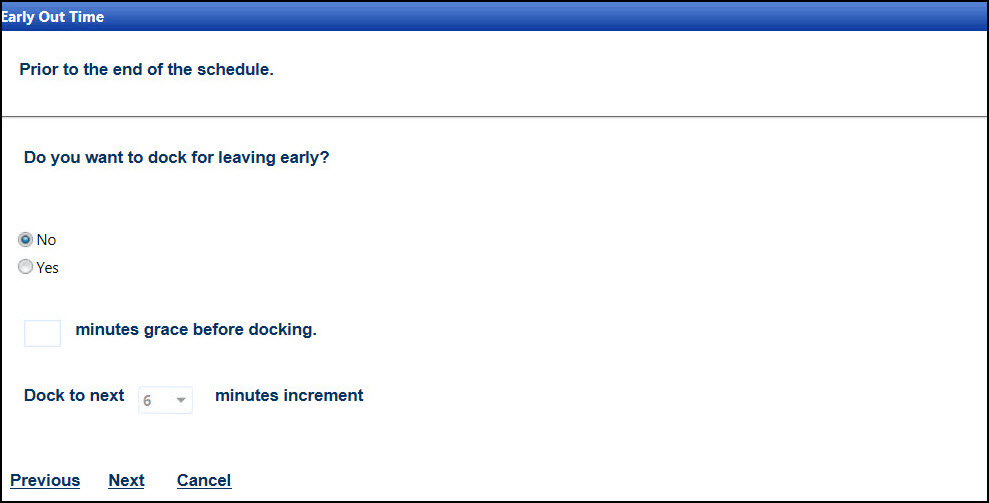Go back using the Previous link

pos(45,481)
